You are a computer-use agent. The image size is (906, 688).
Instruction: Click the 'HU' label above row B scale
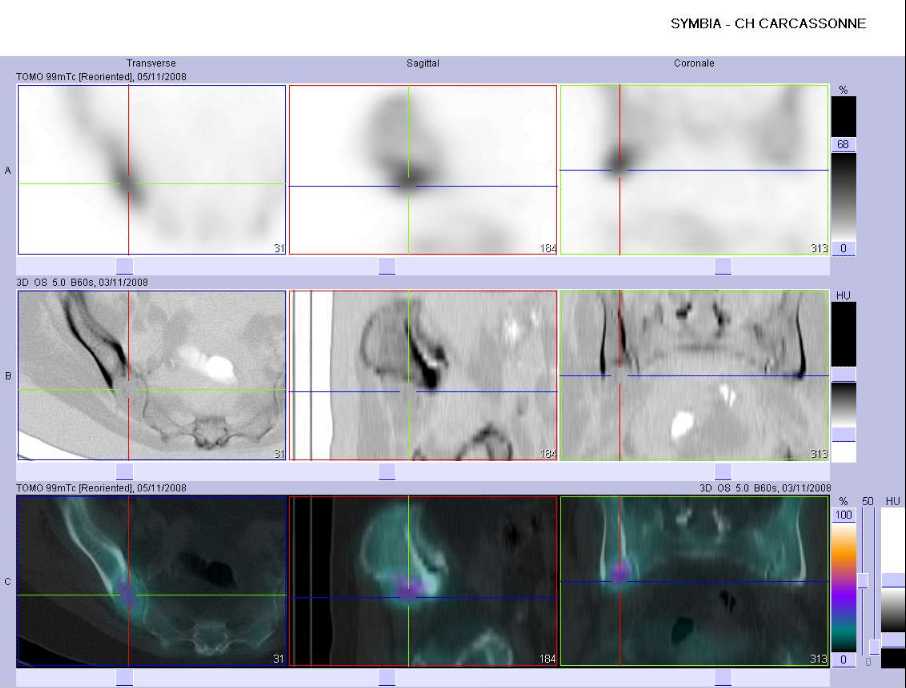pyautogui.click(x=843, y=296)
